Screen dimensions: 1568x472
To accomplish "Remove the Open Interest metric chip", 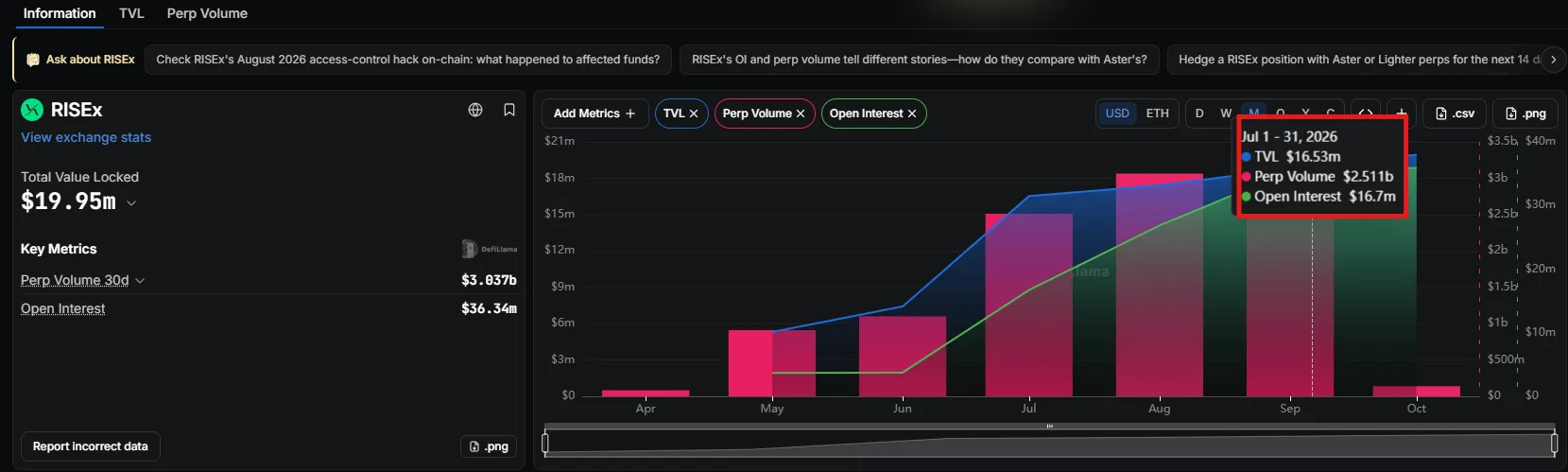I will [912, 114].
